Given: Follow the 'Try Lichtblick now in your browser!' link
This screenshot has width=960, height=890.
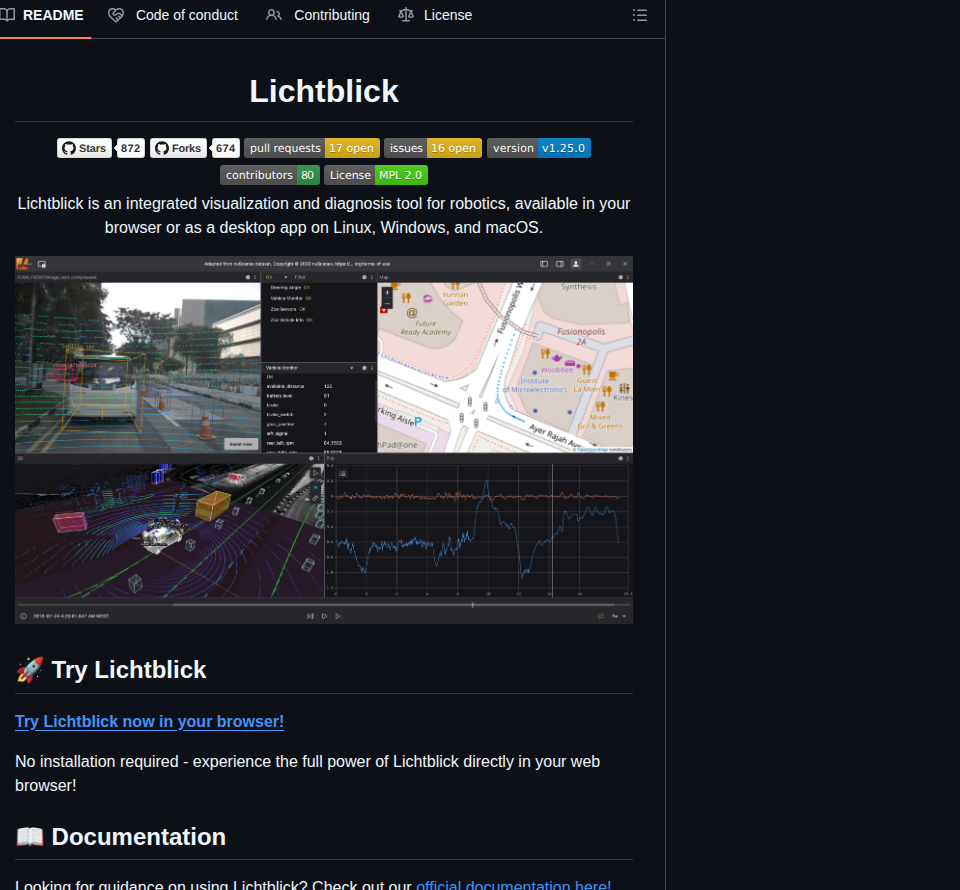Looking at the screenshot, I should 149,722.
